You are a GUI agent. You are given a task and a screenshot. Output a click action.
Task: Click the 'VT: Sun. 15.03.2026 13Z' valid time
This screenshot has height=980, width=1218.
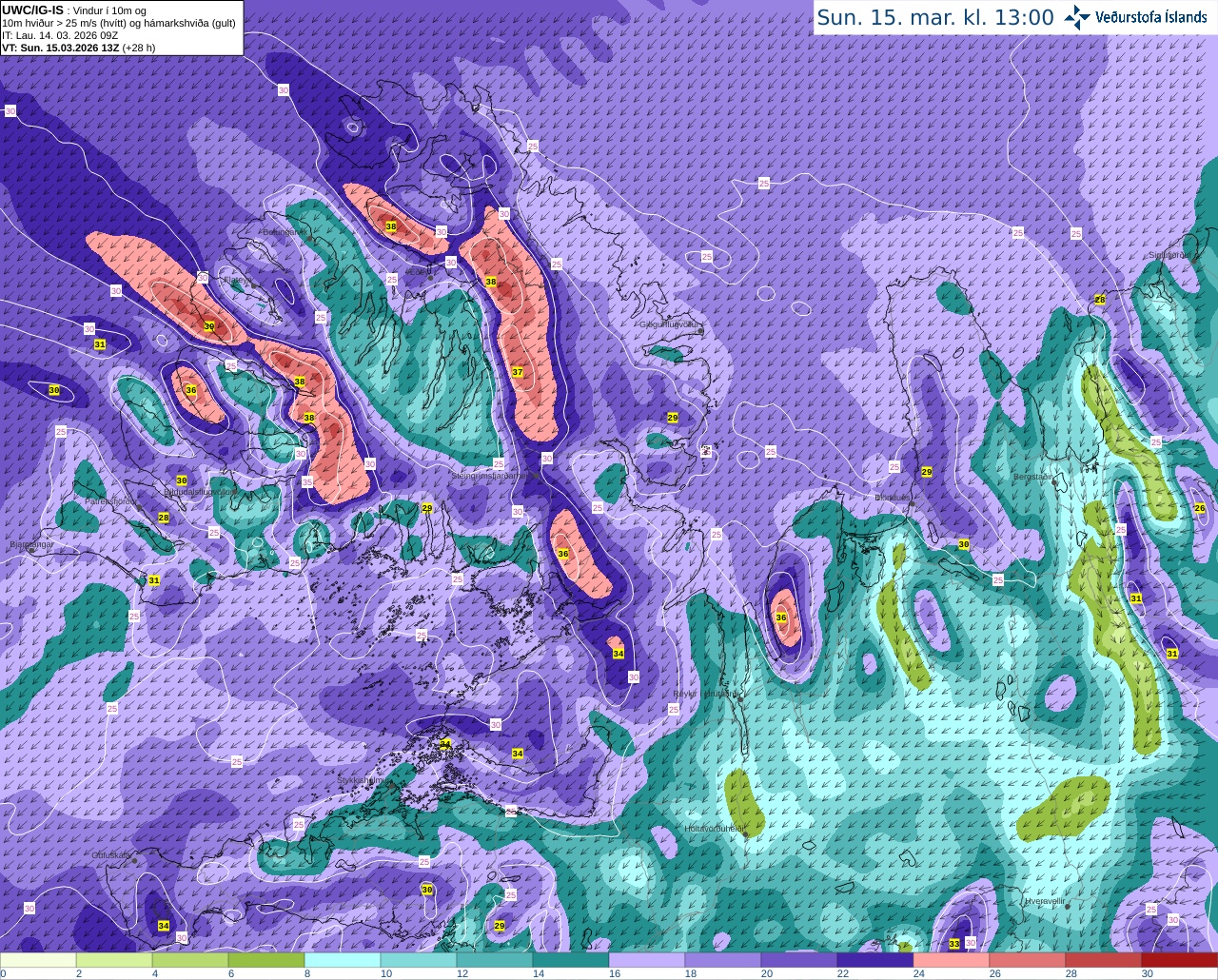pyautogui.click(x=60, y=48)
